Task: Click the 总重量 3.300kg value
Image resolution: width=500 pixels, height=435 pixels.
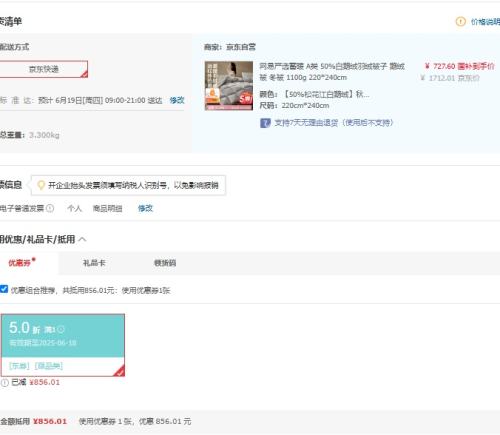Action: tap(44, 135)
